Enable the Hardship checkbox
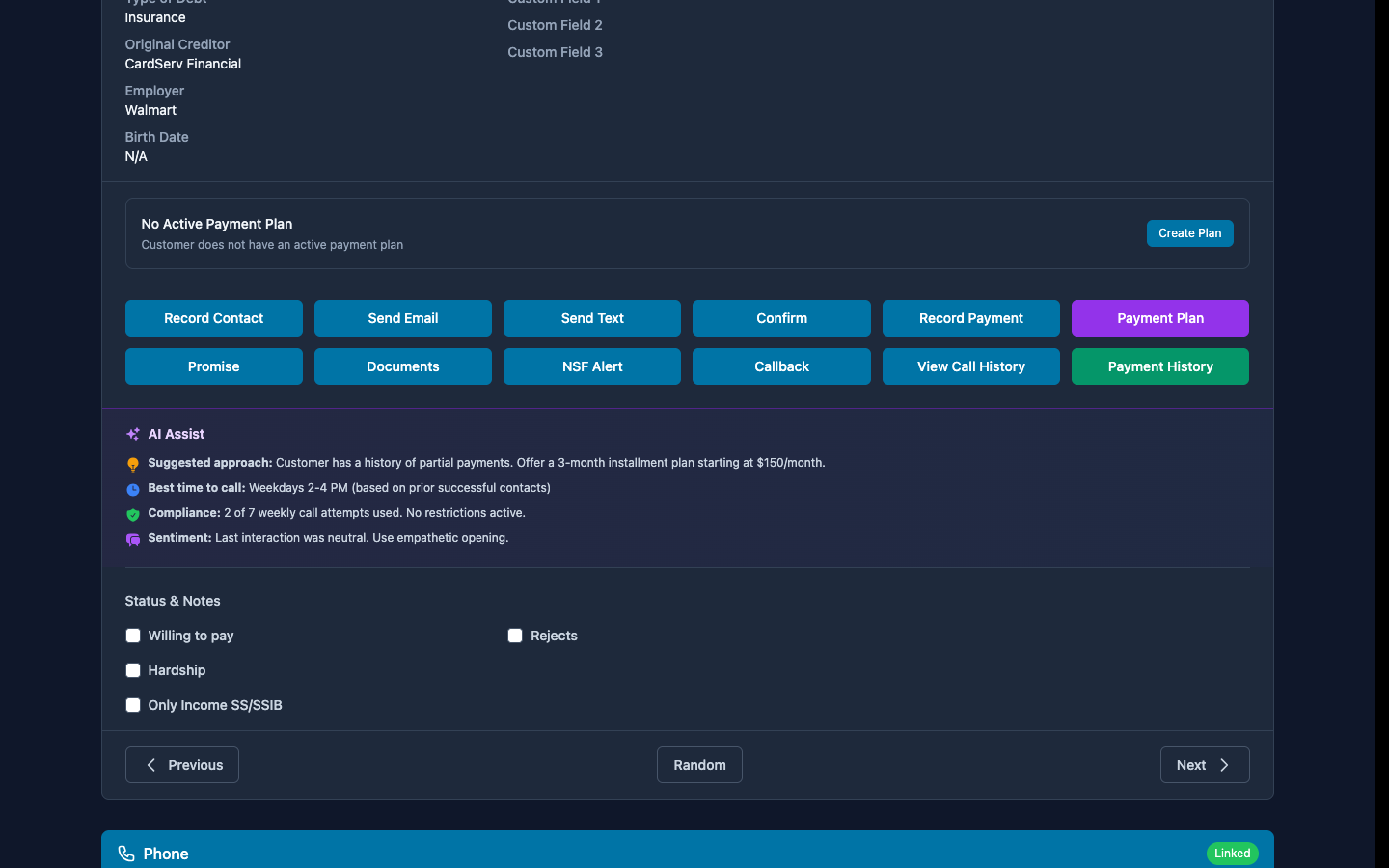1389x868 pixels. click(x=133, y=670)
